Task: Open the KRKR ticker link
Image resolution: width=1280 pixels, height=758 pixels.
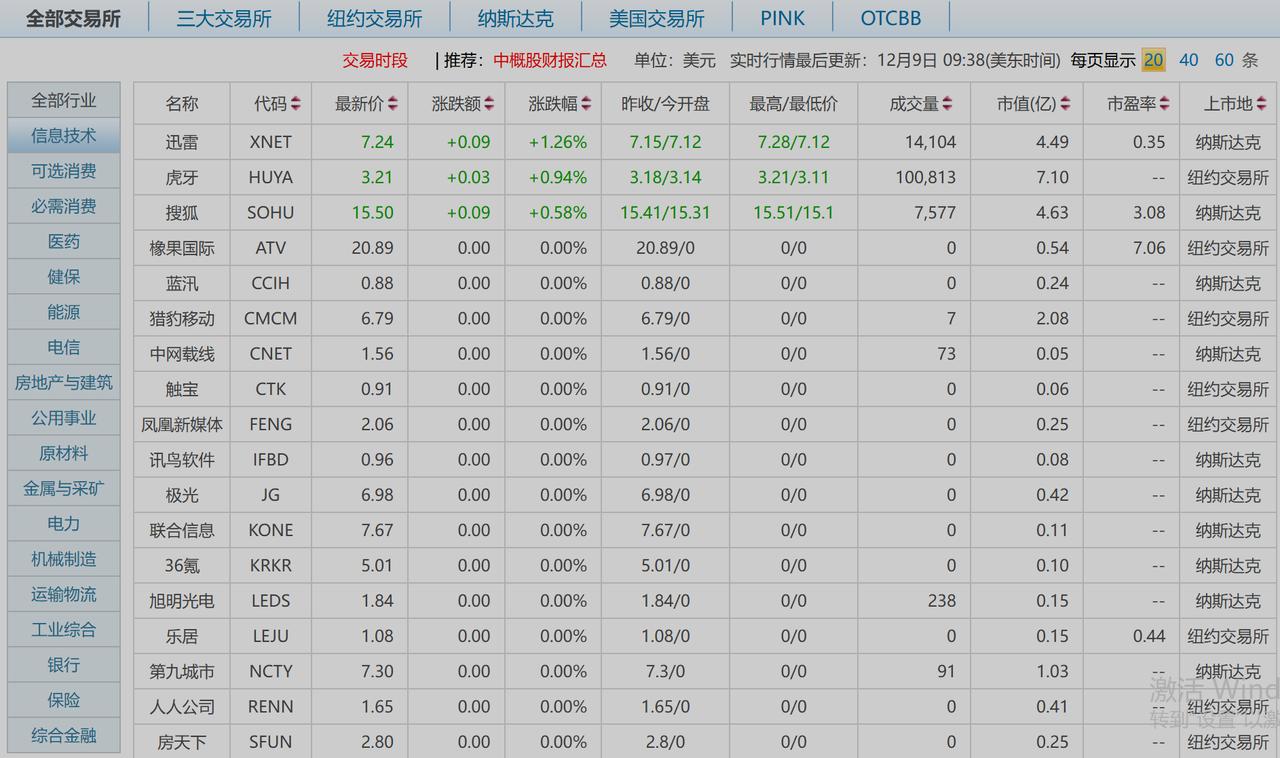Action: pyautogui.click(x=271, y=565)
